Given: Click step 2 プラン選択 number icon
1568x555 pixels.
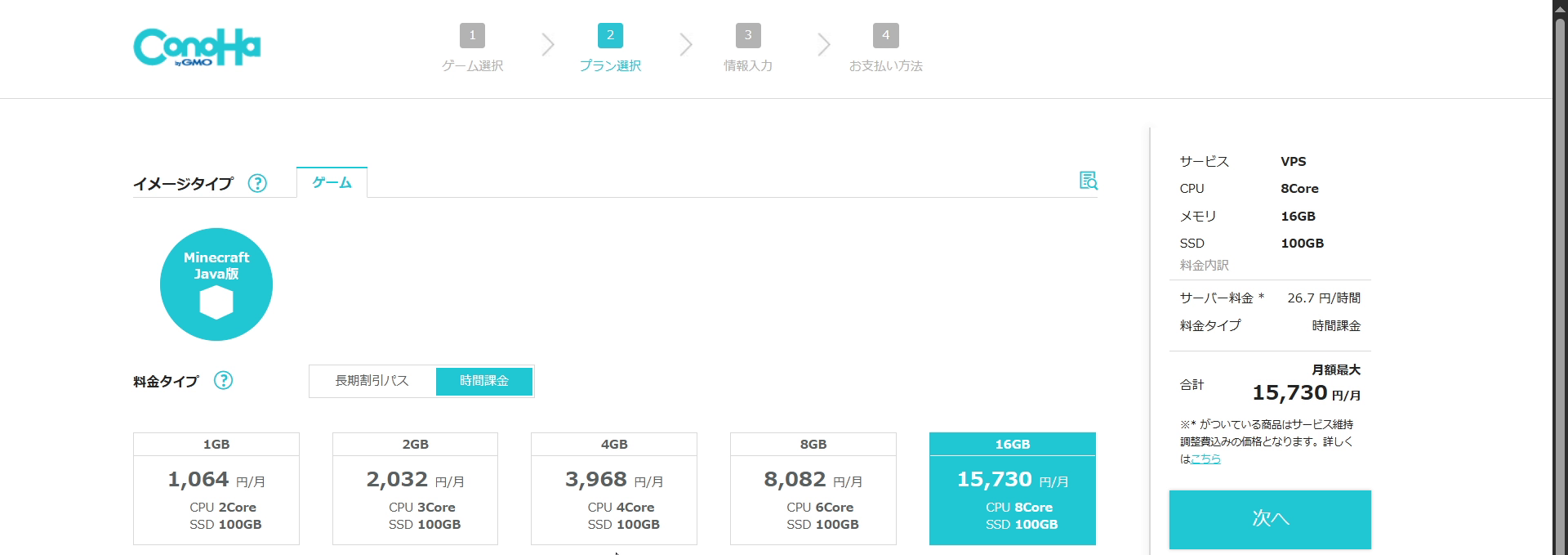Looking at the screenshot, I should coord(610,36).
